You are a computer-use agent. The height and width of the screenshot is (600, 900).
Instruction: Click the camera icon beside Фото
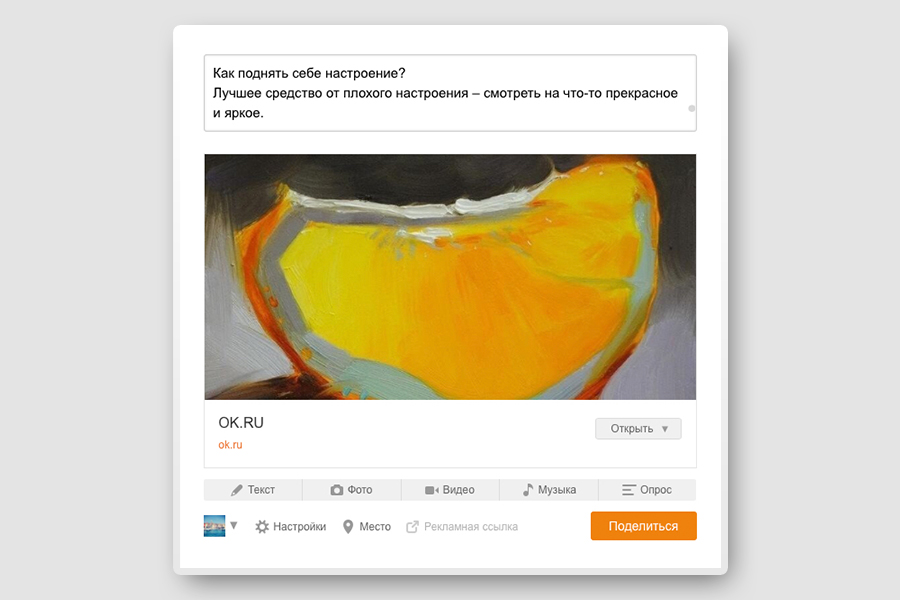click(336, 490)
